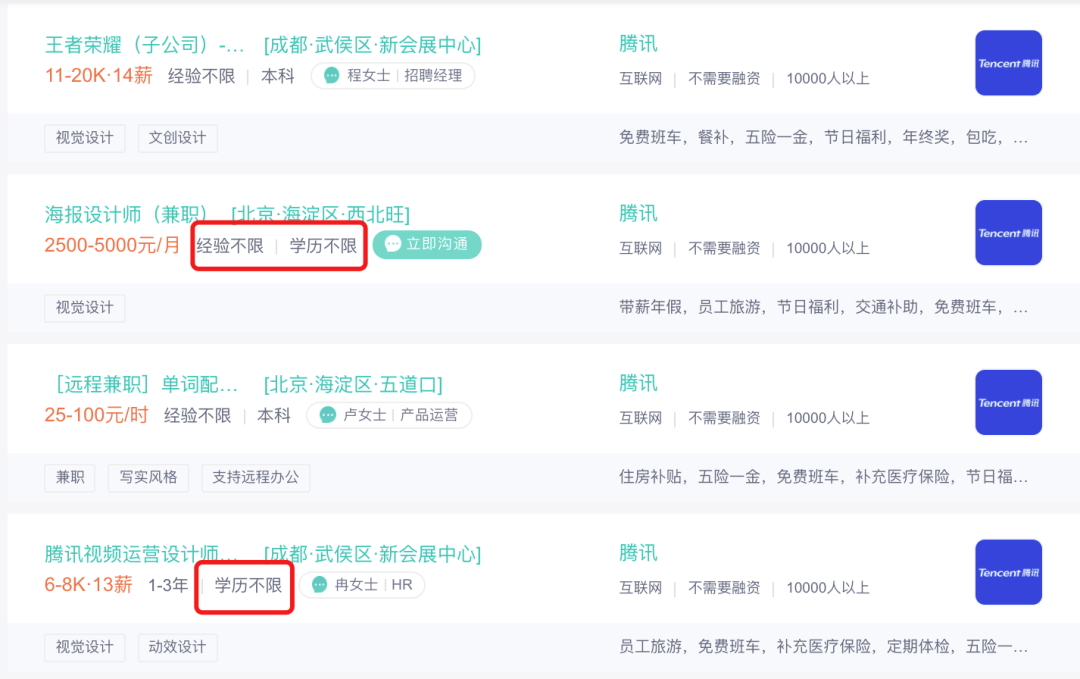Click Tencent logo of 王者荣耀 listing
Viewport: 1080px width, 679px height.
click(x=1008, y=63)
